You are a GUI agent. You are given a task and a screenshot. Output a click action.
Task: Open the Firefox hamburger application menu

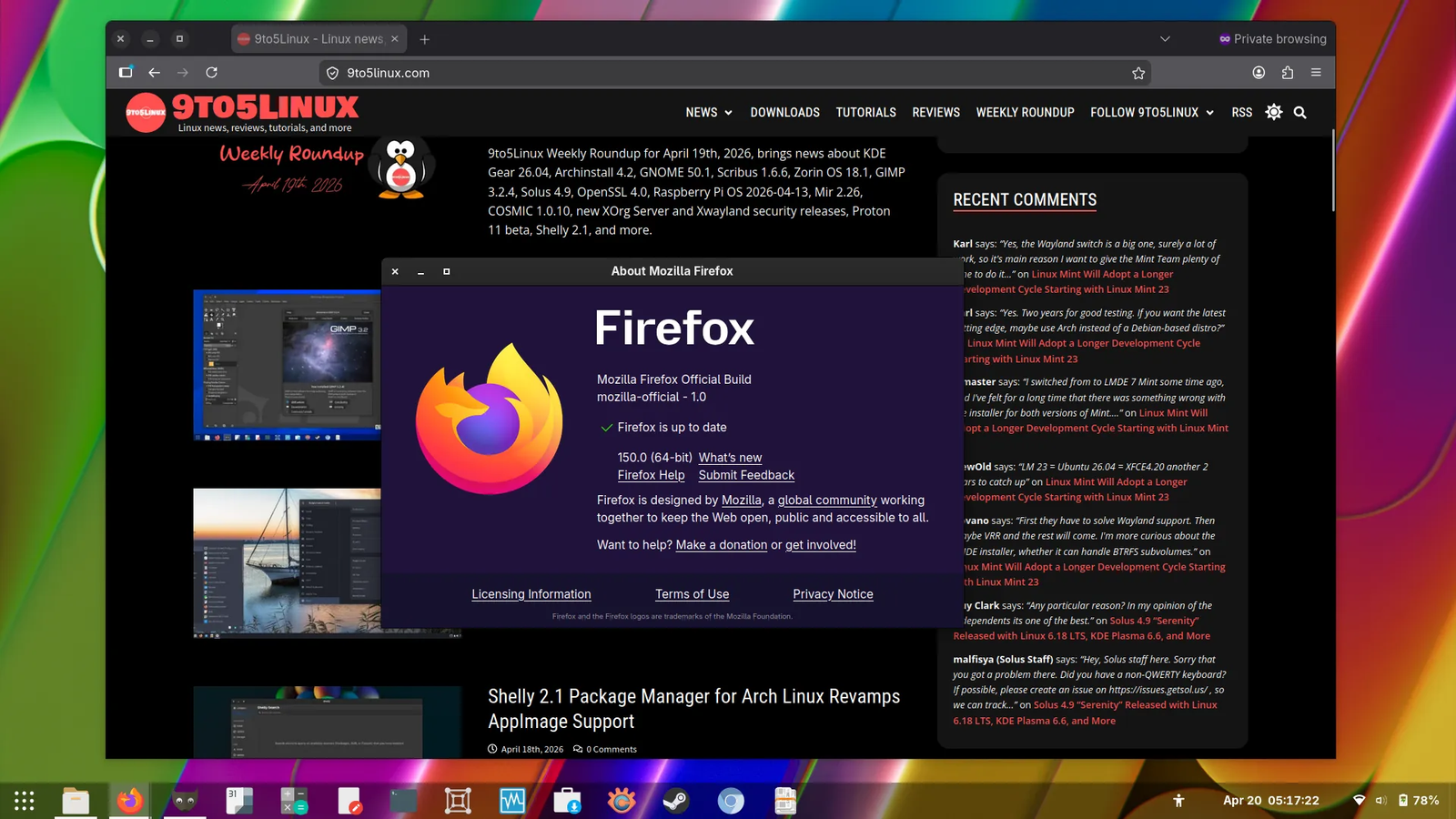1316,73
